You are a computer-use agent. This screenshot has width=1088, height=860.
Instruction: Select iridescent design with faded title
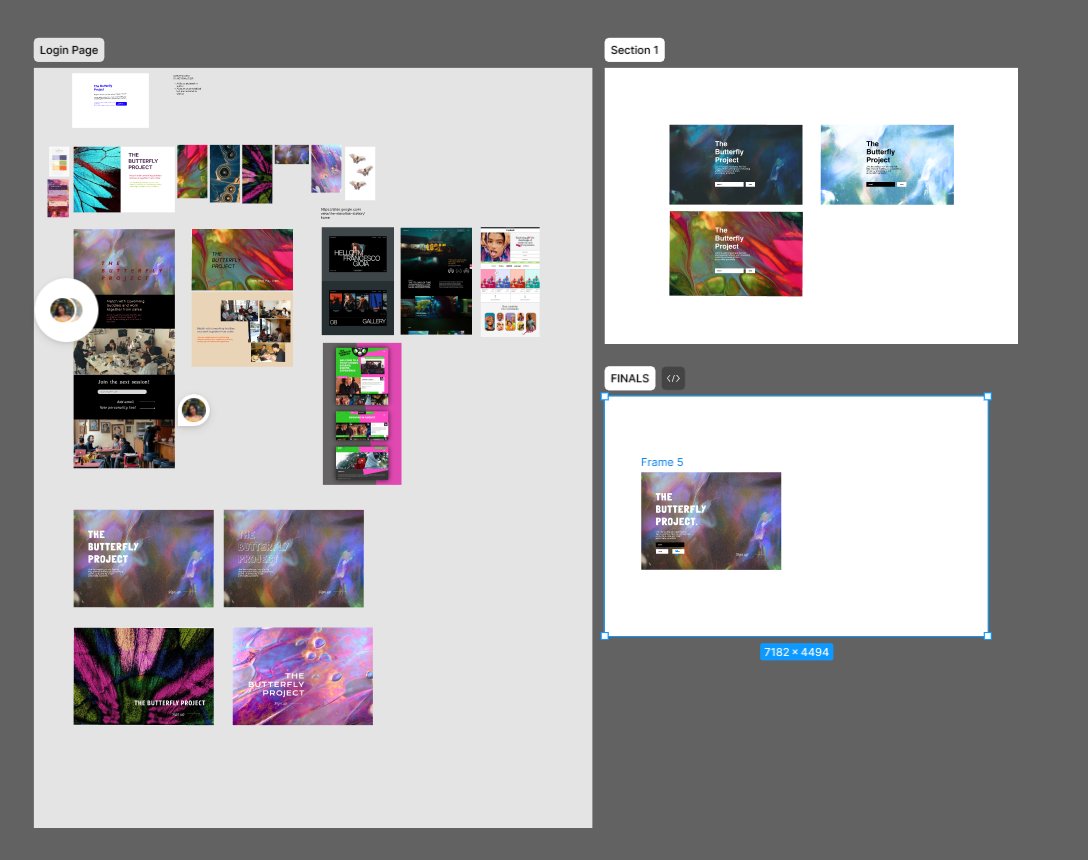pos(294,559)
